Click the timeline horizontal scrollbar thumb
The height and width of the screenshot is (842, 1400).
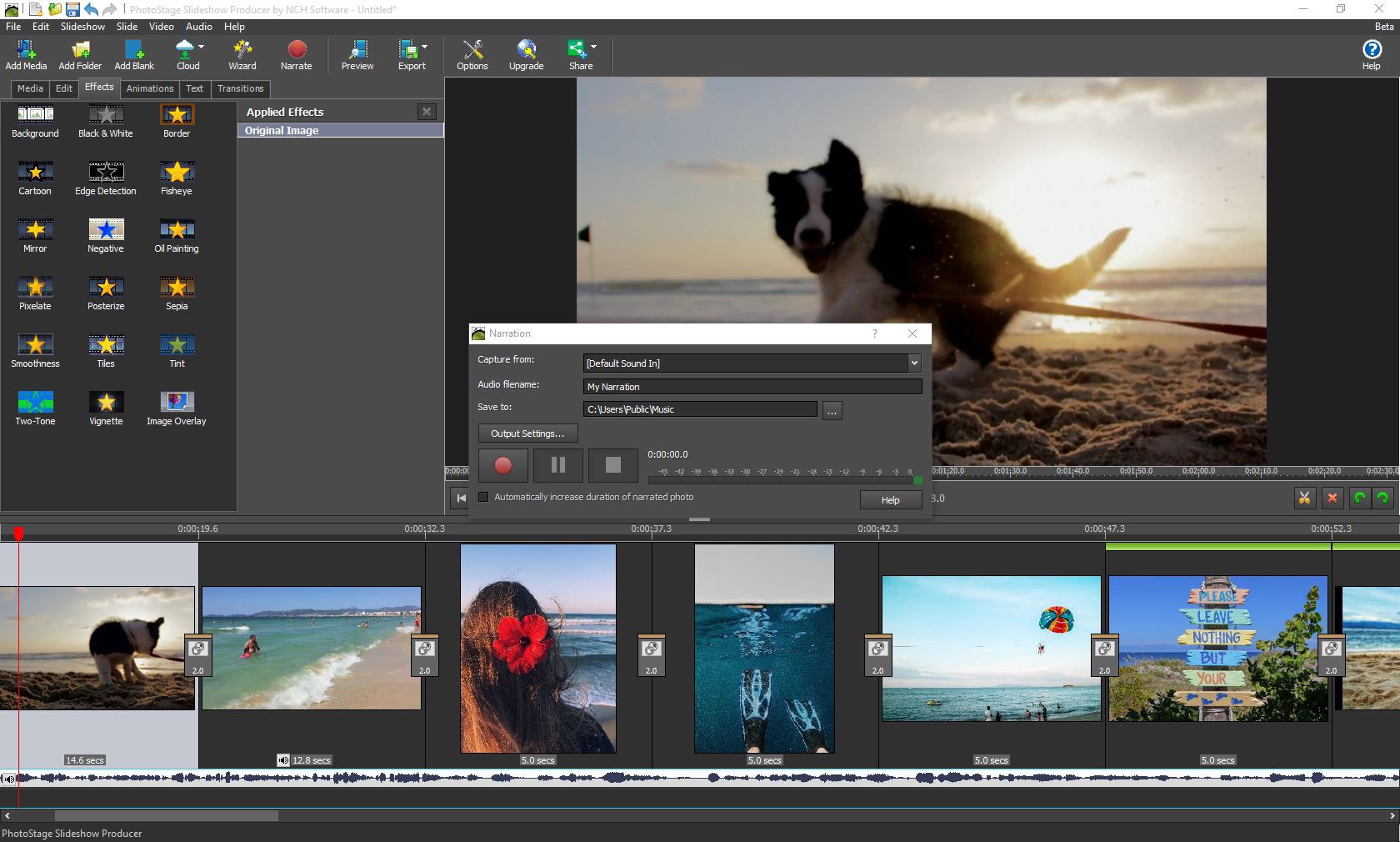pos(167,815)
